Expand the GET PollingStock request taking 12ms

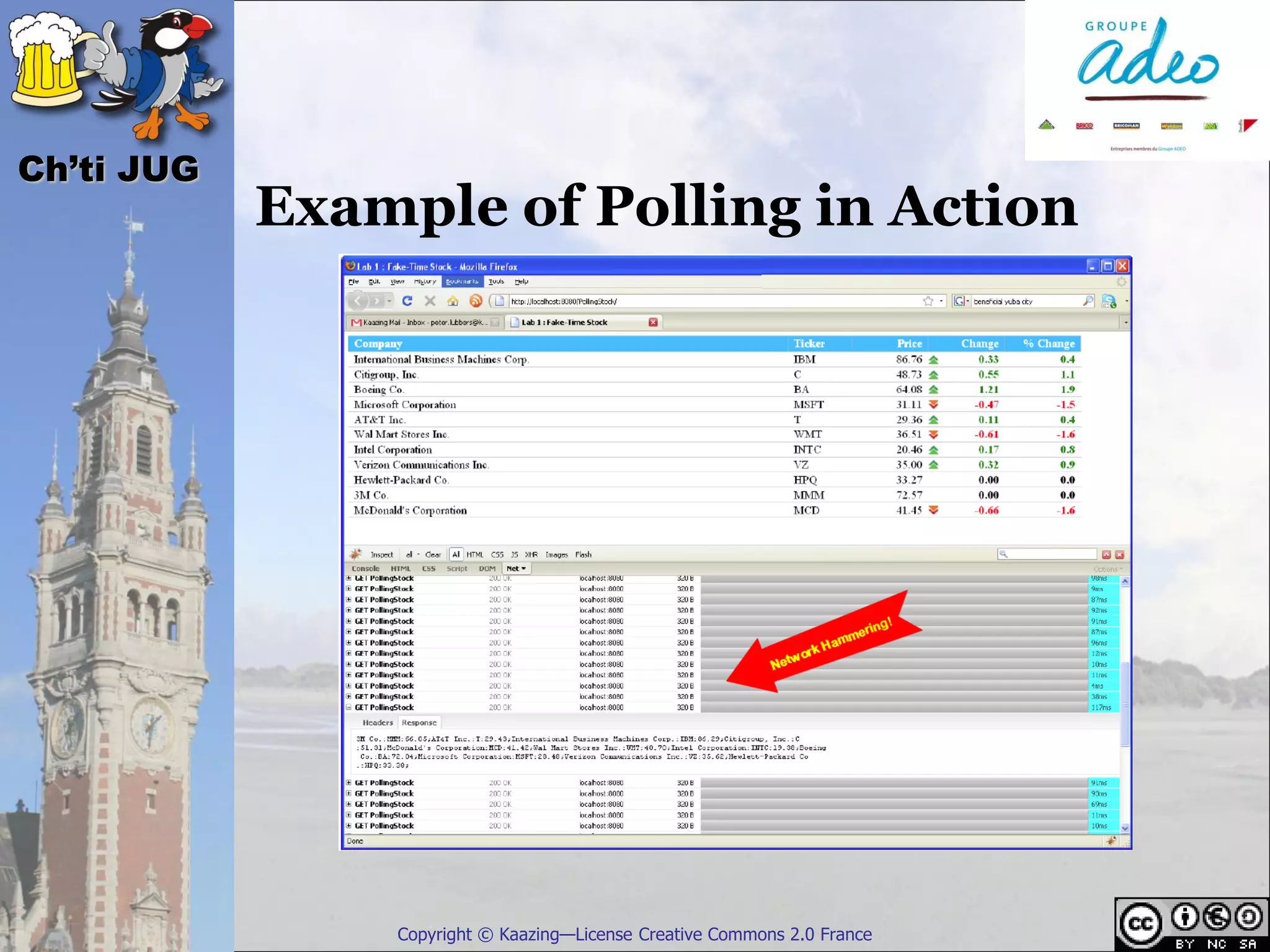tap(349, 653)
